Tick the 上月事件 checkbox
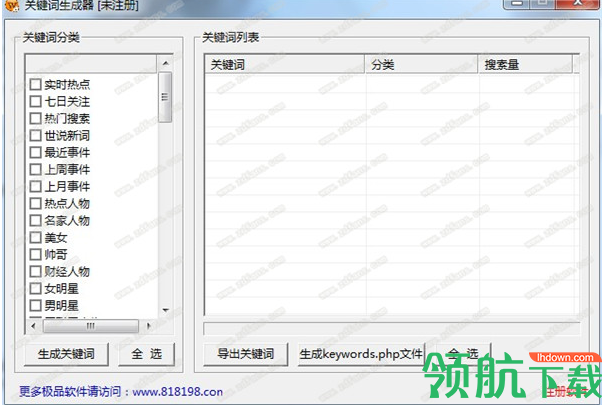602x405 pixels. (35, 187)
